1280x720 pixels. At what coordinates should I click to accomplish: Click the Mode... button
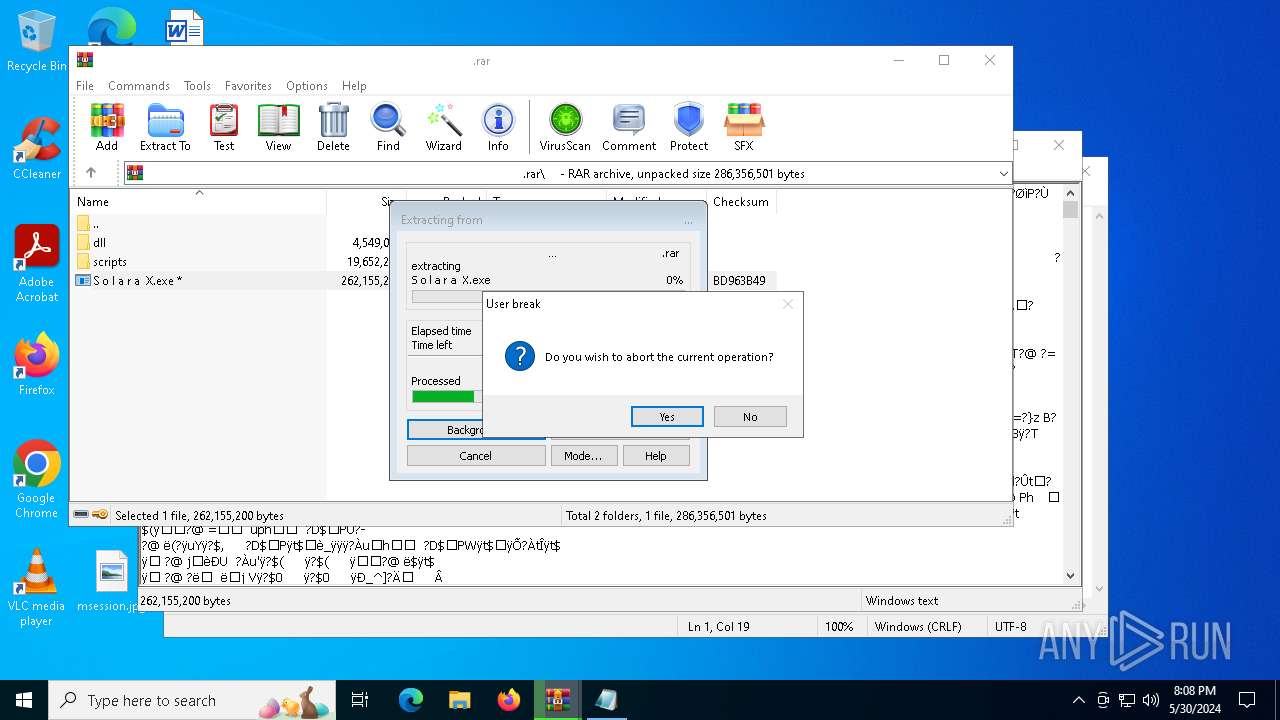click(583, 456)
